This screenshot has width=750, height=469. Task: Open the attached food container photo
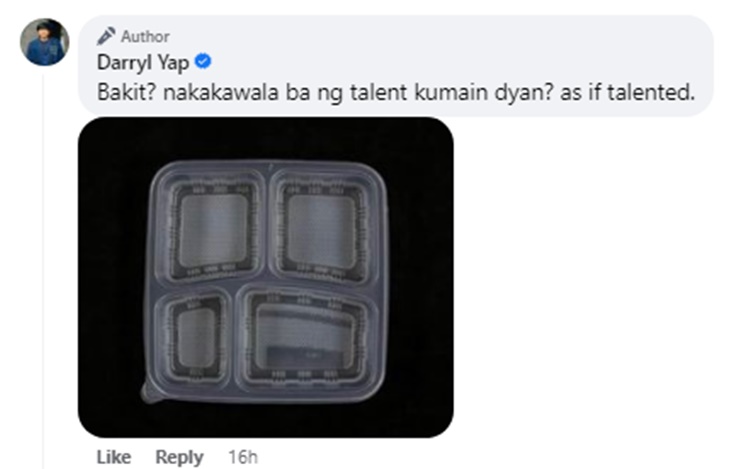(266, 277)
